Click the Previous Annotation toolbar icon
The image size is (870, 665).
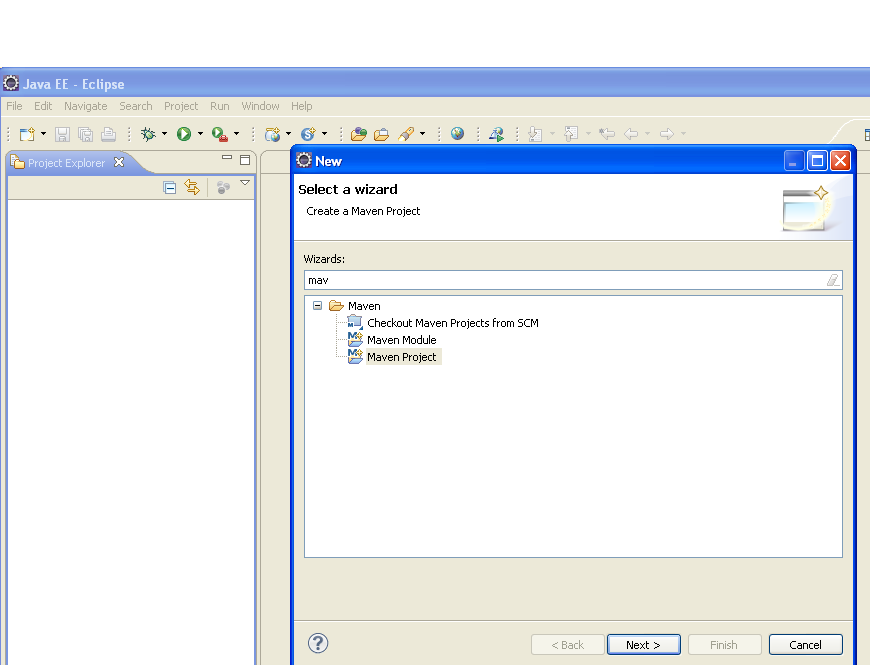click(571, 134)
